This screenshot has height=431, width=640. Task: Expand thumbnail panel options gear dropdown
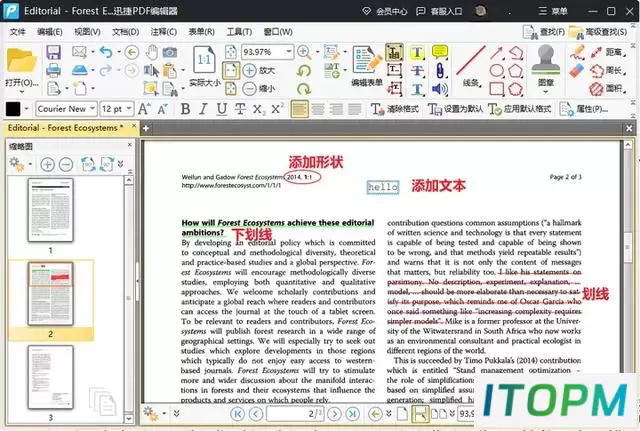(x=30, y=164)
